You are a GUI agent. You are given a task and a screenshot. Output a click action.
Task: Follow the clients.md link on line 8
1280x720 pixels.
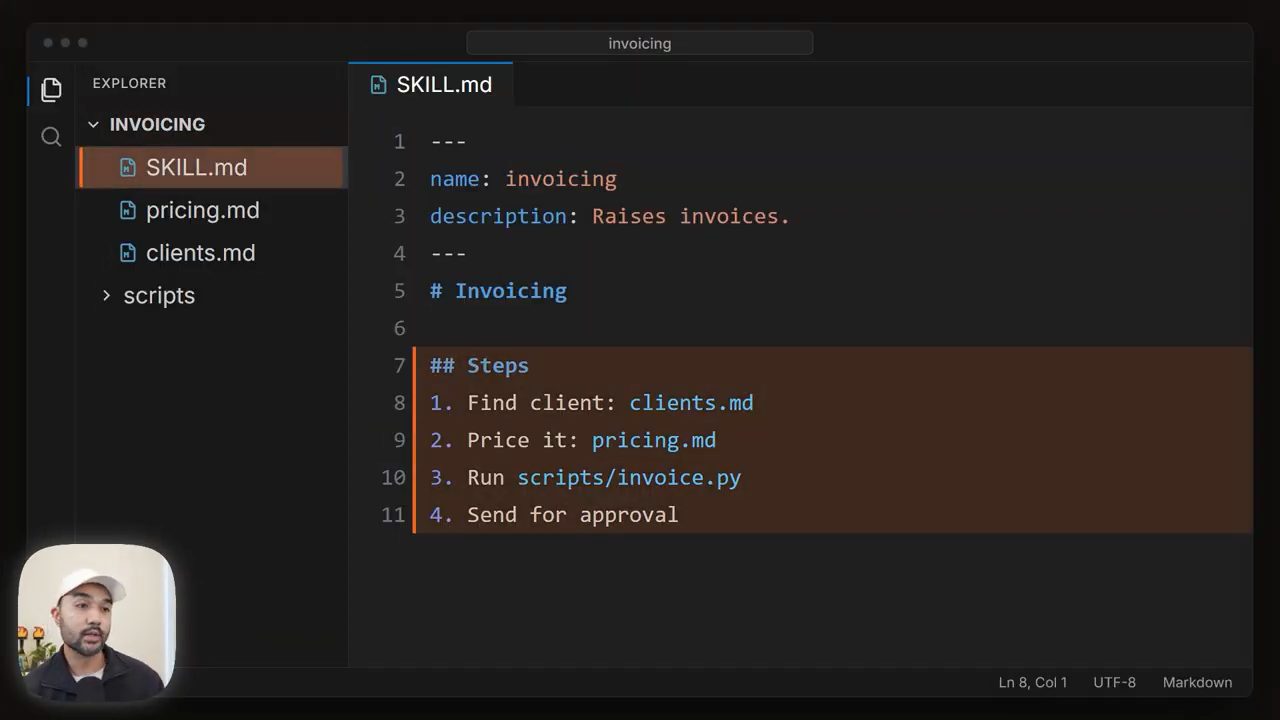[691, 403]
